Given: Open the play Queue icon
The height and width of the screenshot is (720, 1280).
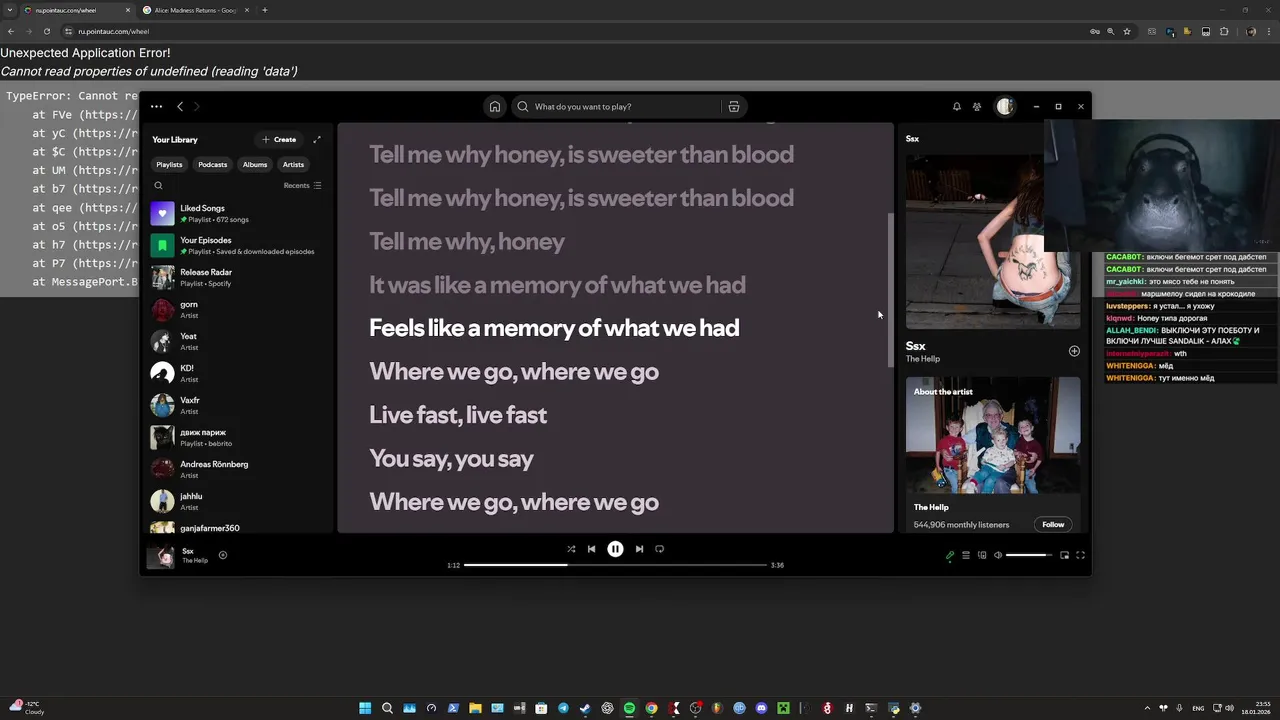Looking at the screenshot, I should pos(966,555).
